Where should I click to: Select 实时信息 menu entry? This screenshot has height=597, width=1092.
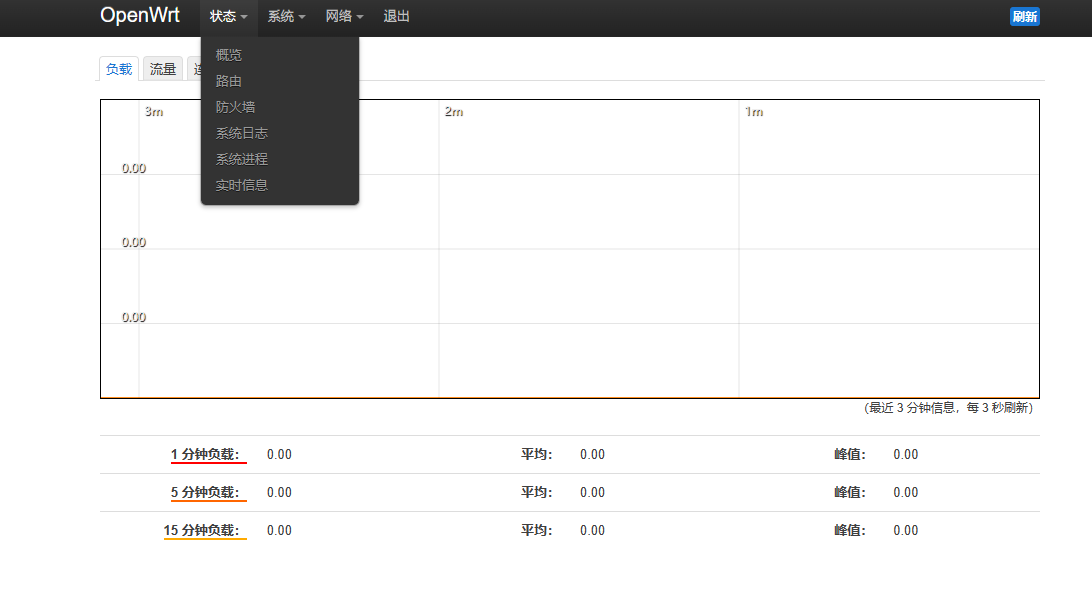(279, 185)
